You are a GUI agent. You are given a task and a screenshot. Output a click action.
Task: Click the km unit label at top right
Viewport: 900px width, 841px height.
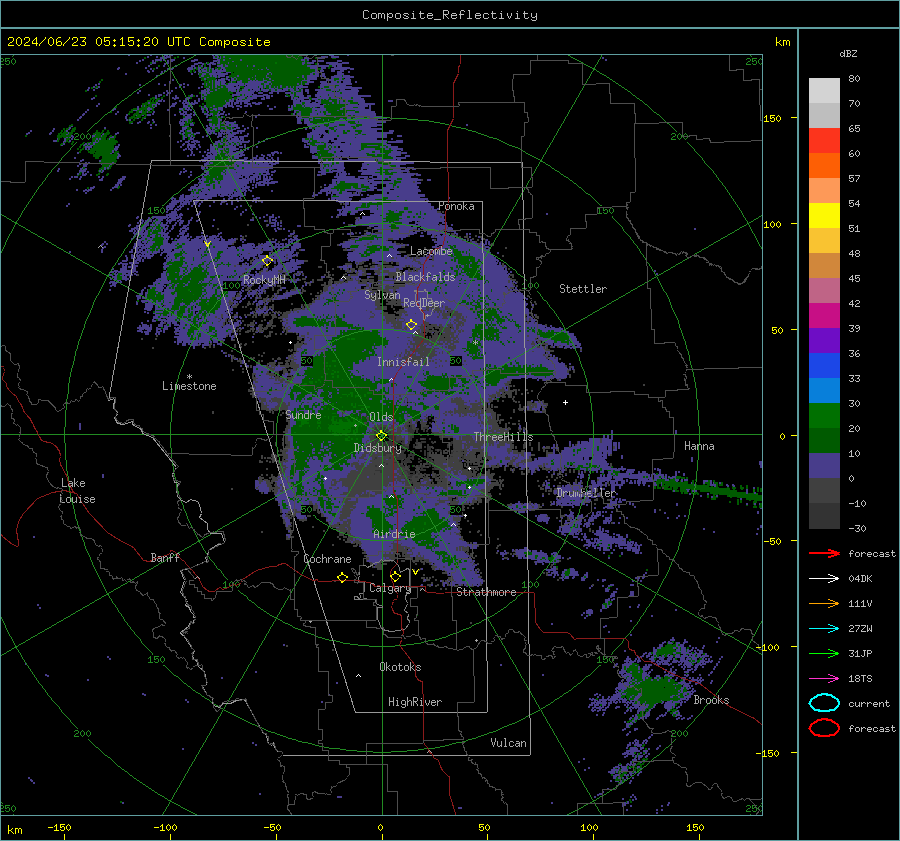(x=783, y=42)
